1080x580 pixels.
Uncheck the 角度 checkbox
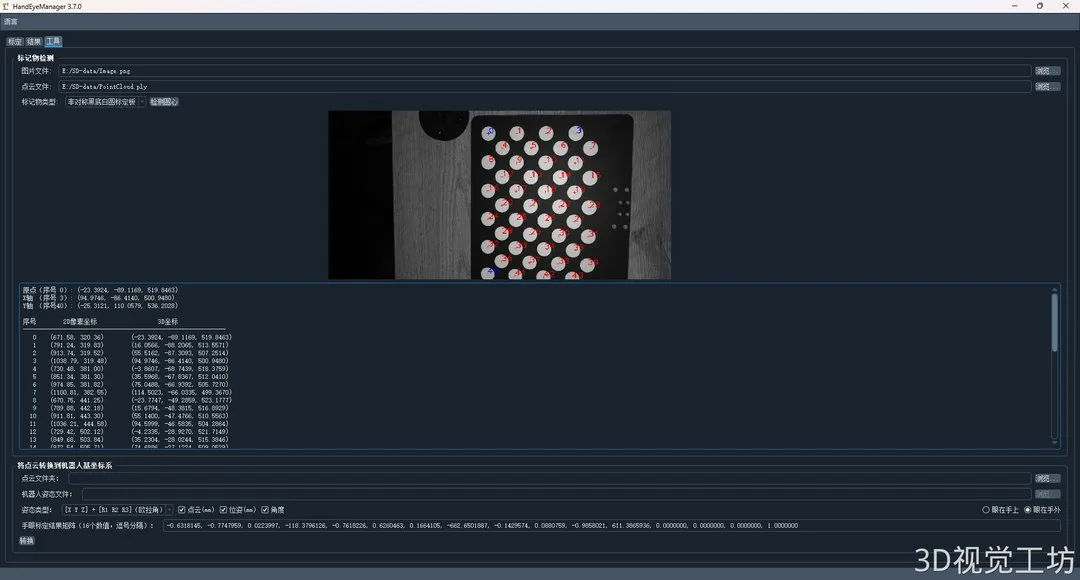[272, 510]
